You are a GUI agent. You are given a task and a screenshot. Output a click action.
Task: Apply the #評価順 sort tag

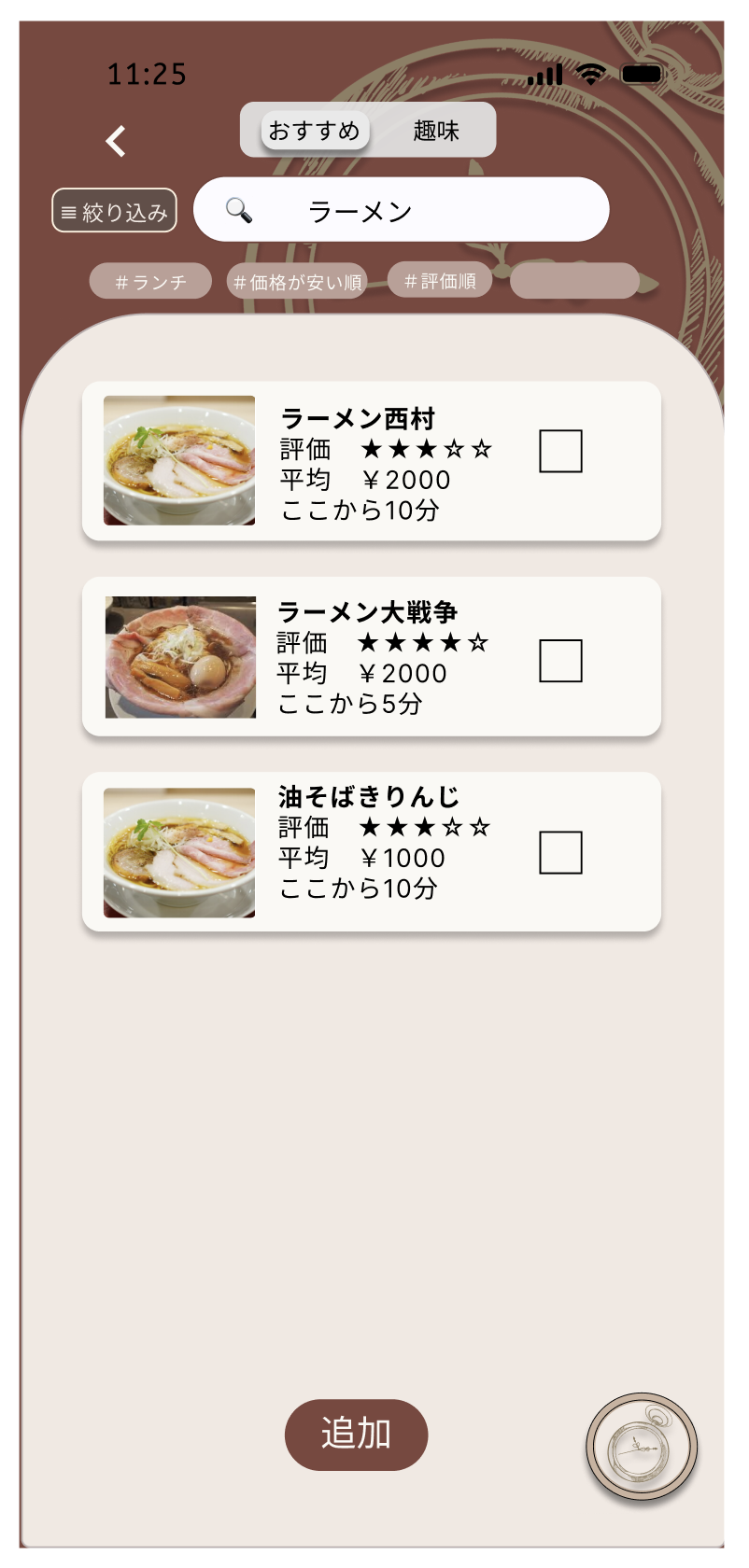(440, 281)
